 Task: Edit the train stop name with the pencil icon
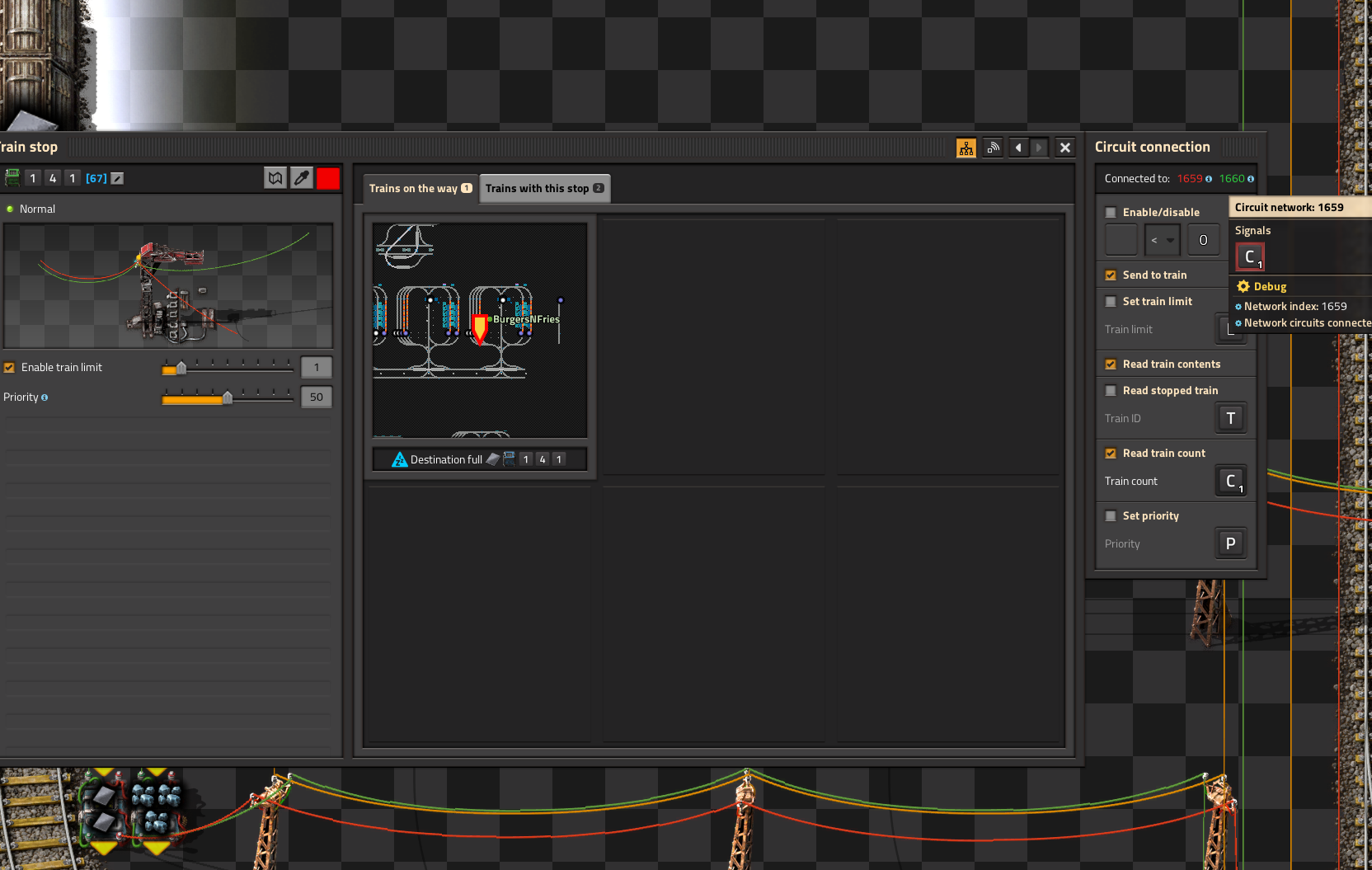[x=118, y=178]
